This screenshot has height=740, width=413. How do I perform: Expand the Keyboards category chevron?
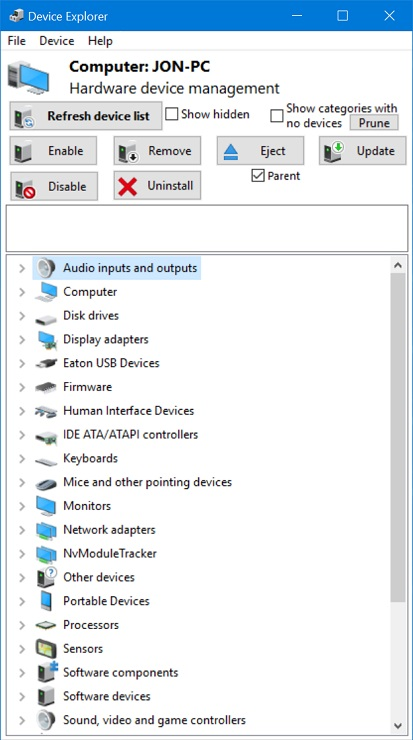click(x=22, y=458)
